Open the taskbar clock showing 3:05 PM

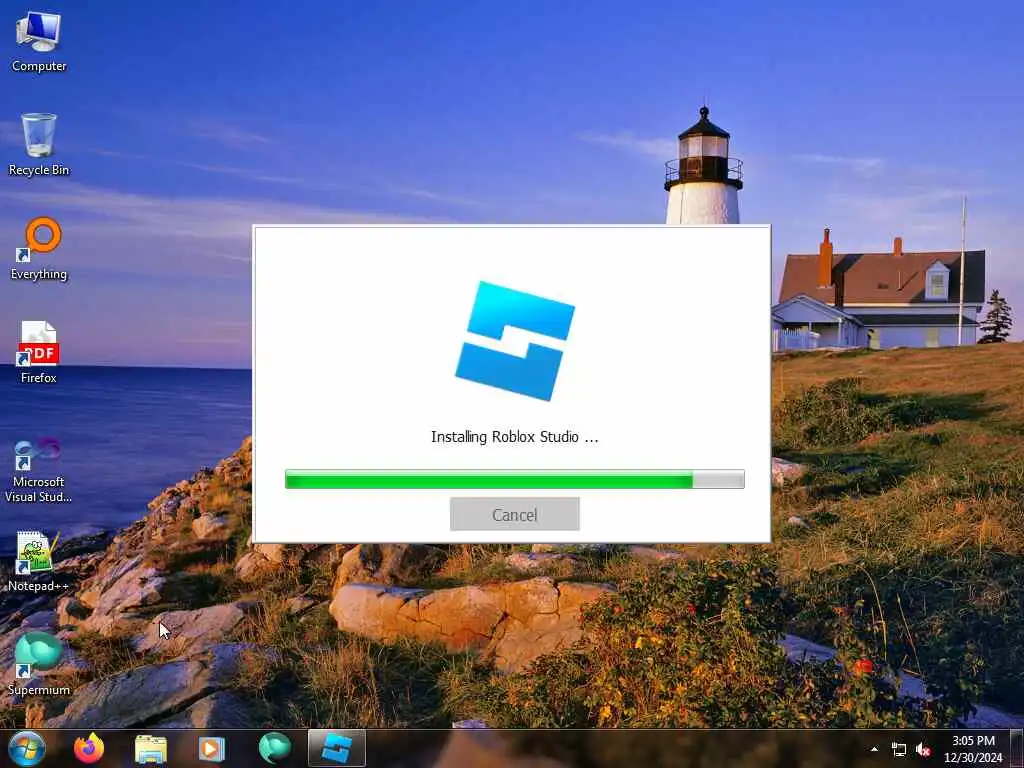pos(973,749)
